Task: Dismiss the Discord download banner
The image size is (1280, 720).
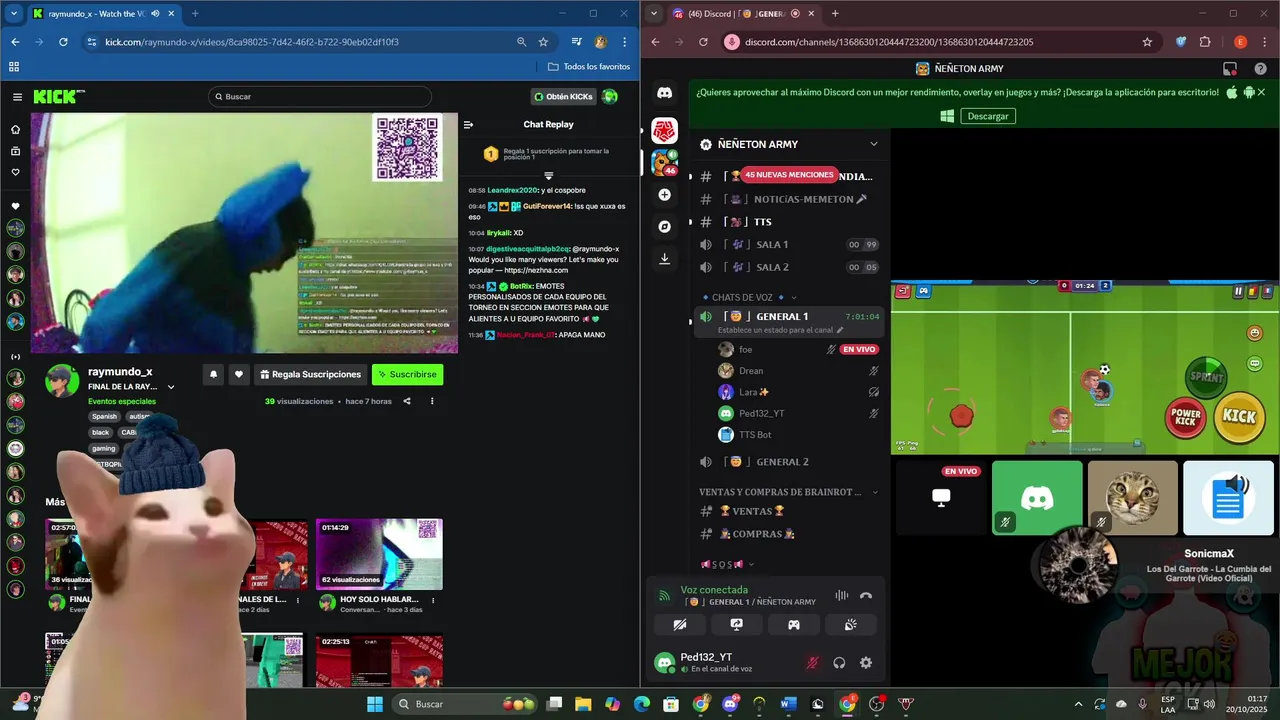Action: [1261, 92]
